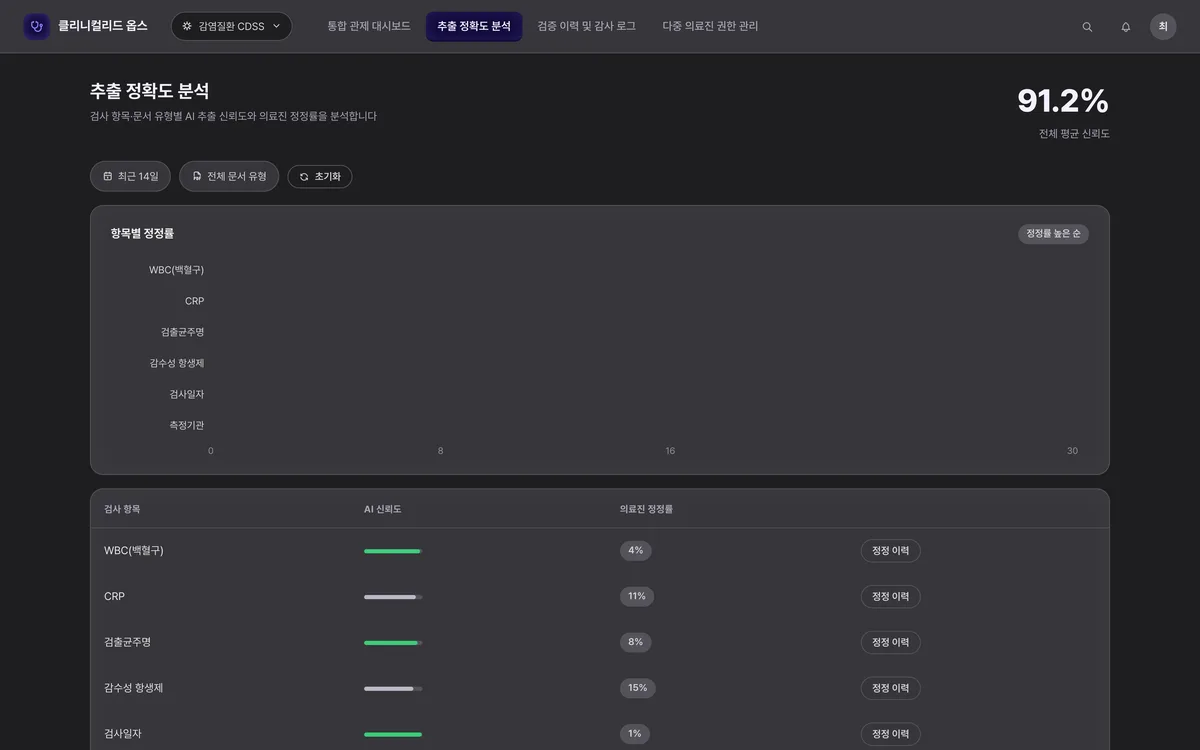1200x750 pixels.
Task: Click the refresh icon in 초기화 button
Action: click(x=304, y=177)
